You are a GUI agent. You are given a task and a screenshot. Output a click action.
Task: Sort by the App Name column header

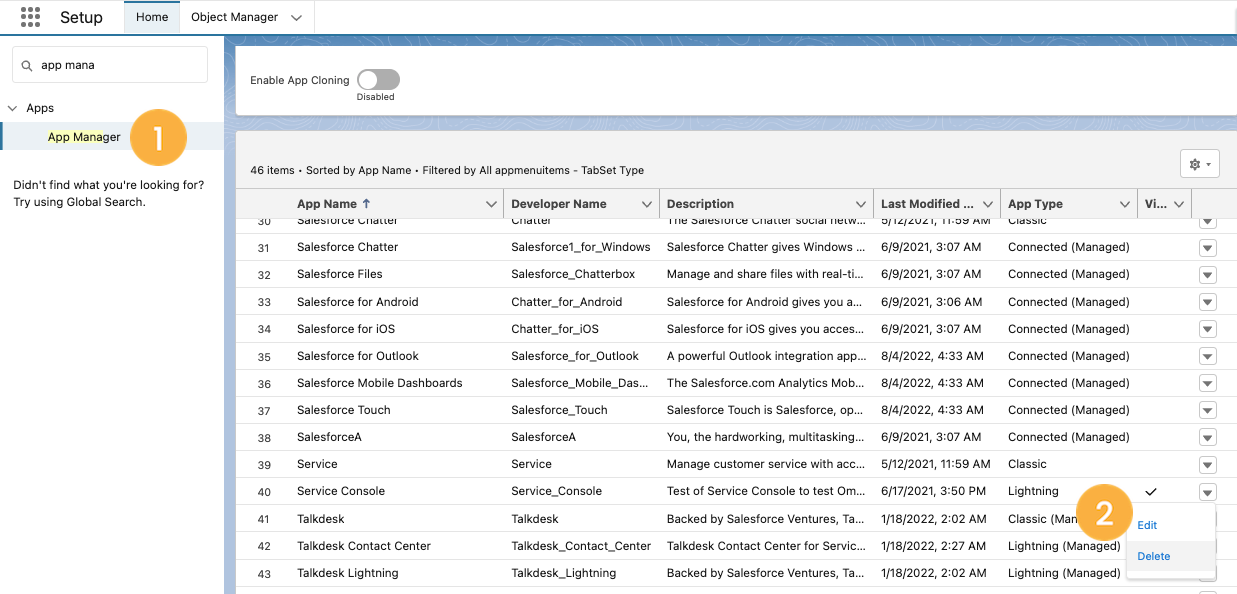[x=326, y=204]
